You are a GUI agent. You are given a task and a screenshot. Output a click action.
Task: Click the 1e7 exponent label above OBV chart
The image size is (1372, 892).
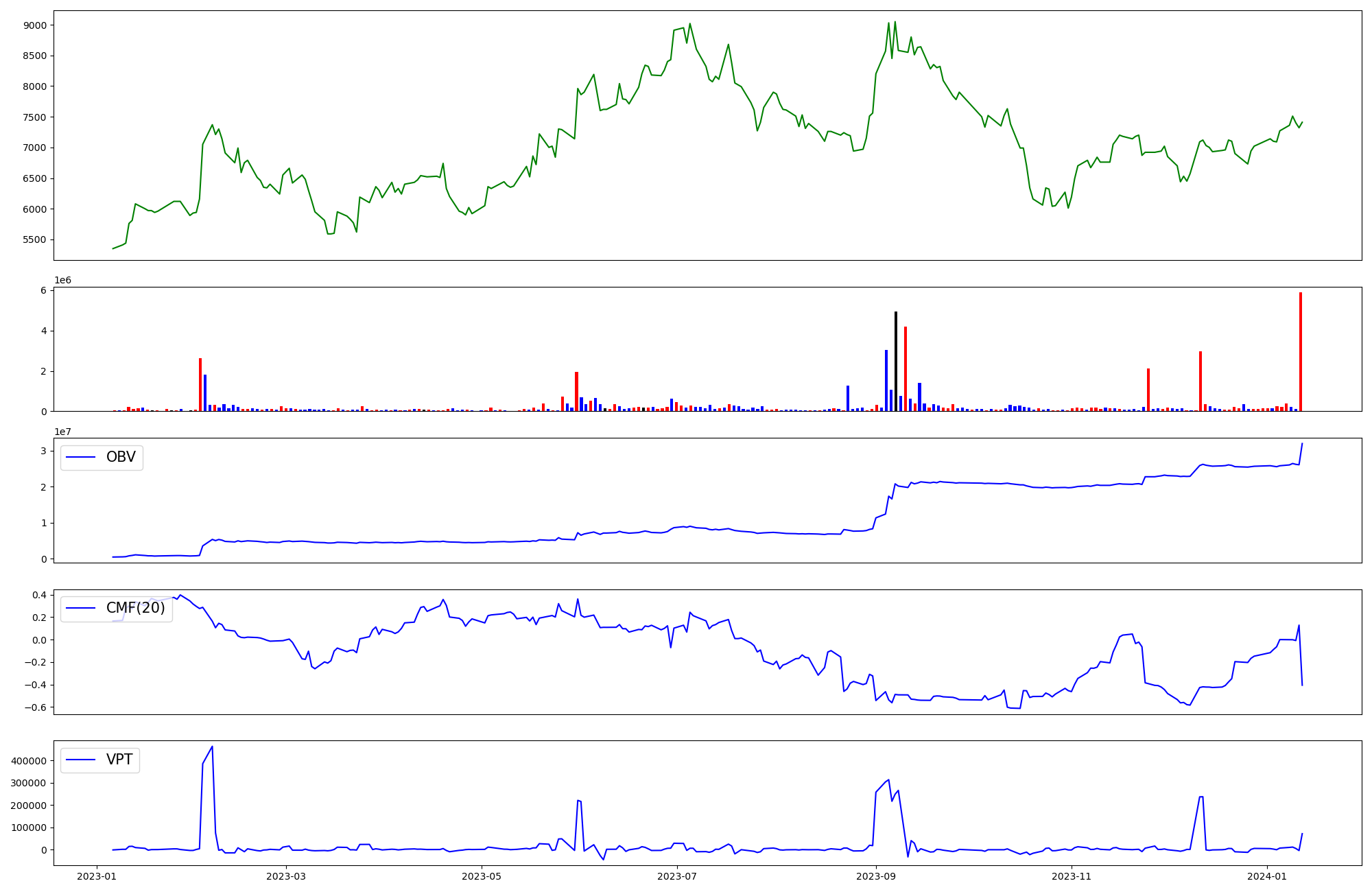62,432
